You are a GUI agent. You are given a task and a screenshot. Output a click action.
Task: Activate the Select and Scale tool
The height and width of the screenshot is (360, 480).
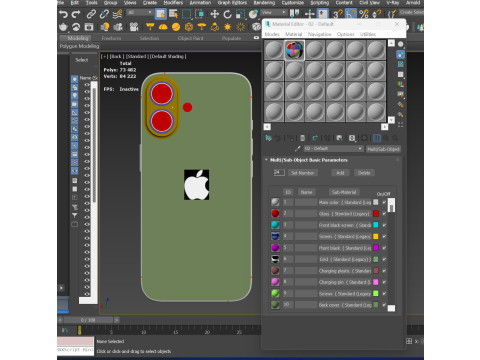click(x=240, y=14)
